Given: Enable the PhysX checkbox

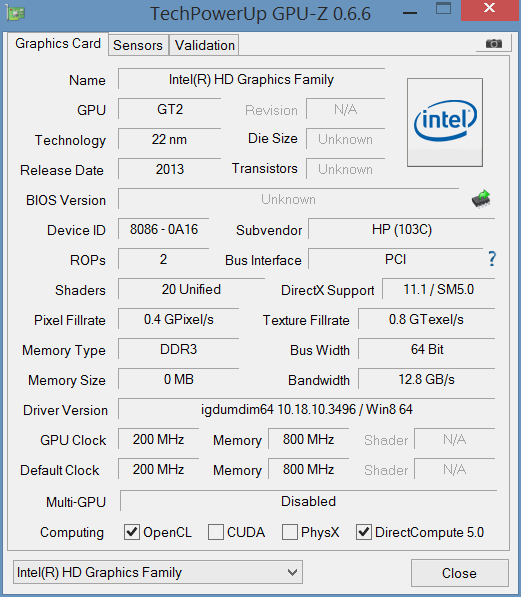Looking at the screenshot, I should 290,532.
